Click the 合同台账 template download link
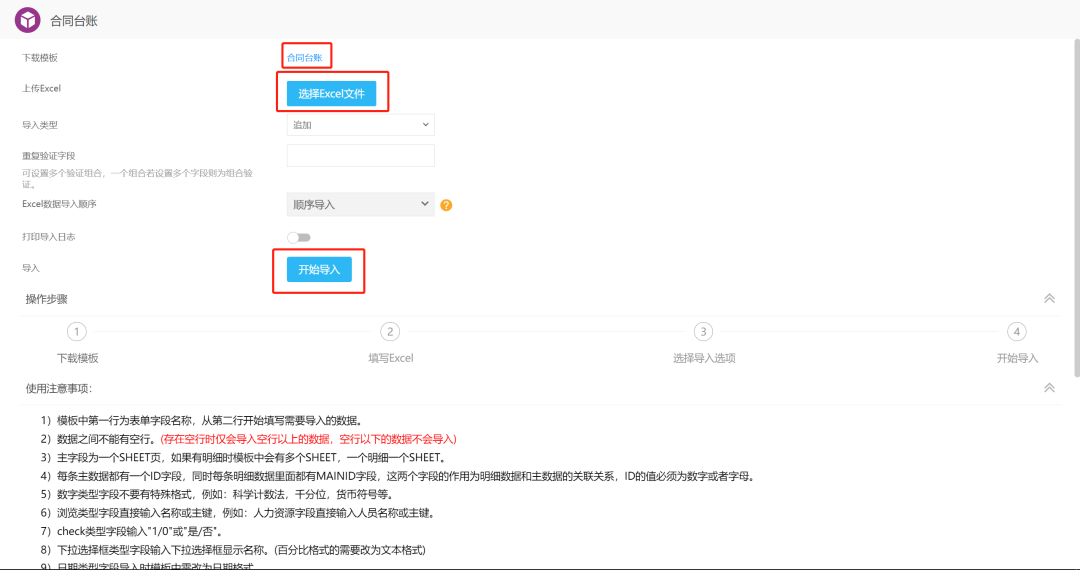Viewport: 1080px width, 570px height. [304, 58]
